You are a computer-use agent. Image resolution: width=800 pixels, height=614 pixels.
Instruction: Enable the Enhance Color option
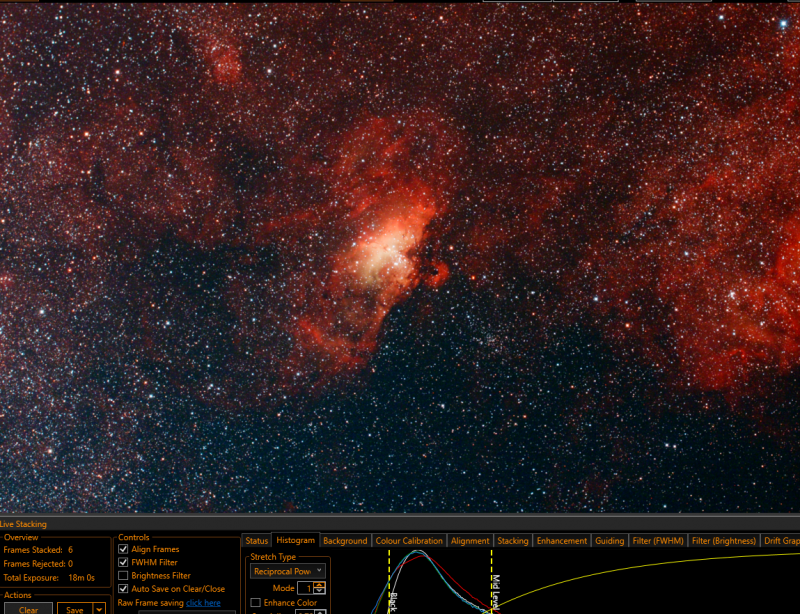256,603
